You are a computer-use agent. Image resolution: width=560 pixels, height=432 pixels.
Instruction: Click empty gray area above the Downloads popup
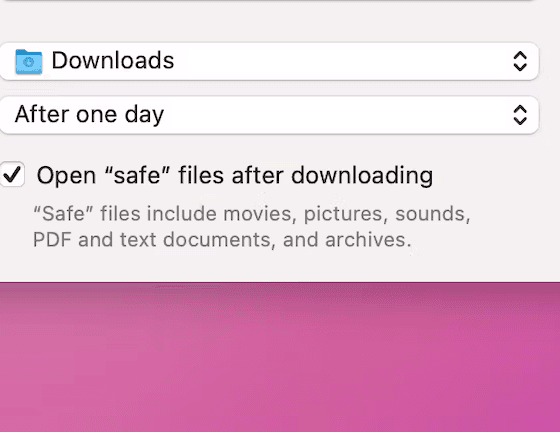tap(268, 21)
